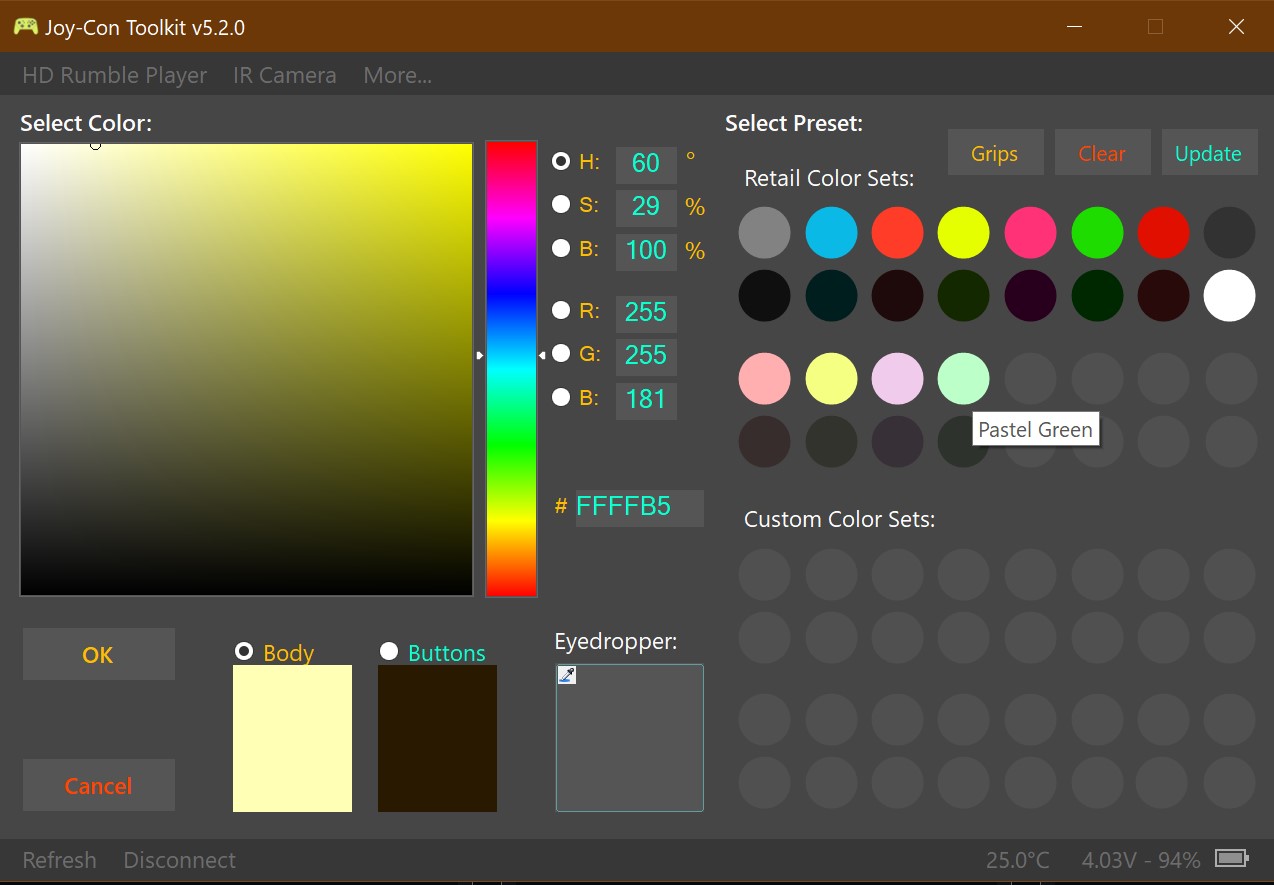Click the battery icon in status bar
Viewport: 1274px width, 885px height.
pyautogui.click(x=1231, y=859)
